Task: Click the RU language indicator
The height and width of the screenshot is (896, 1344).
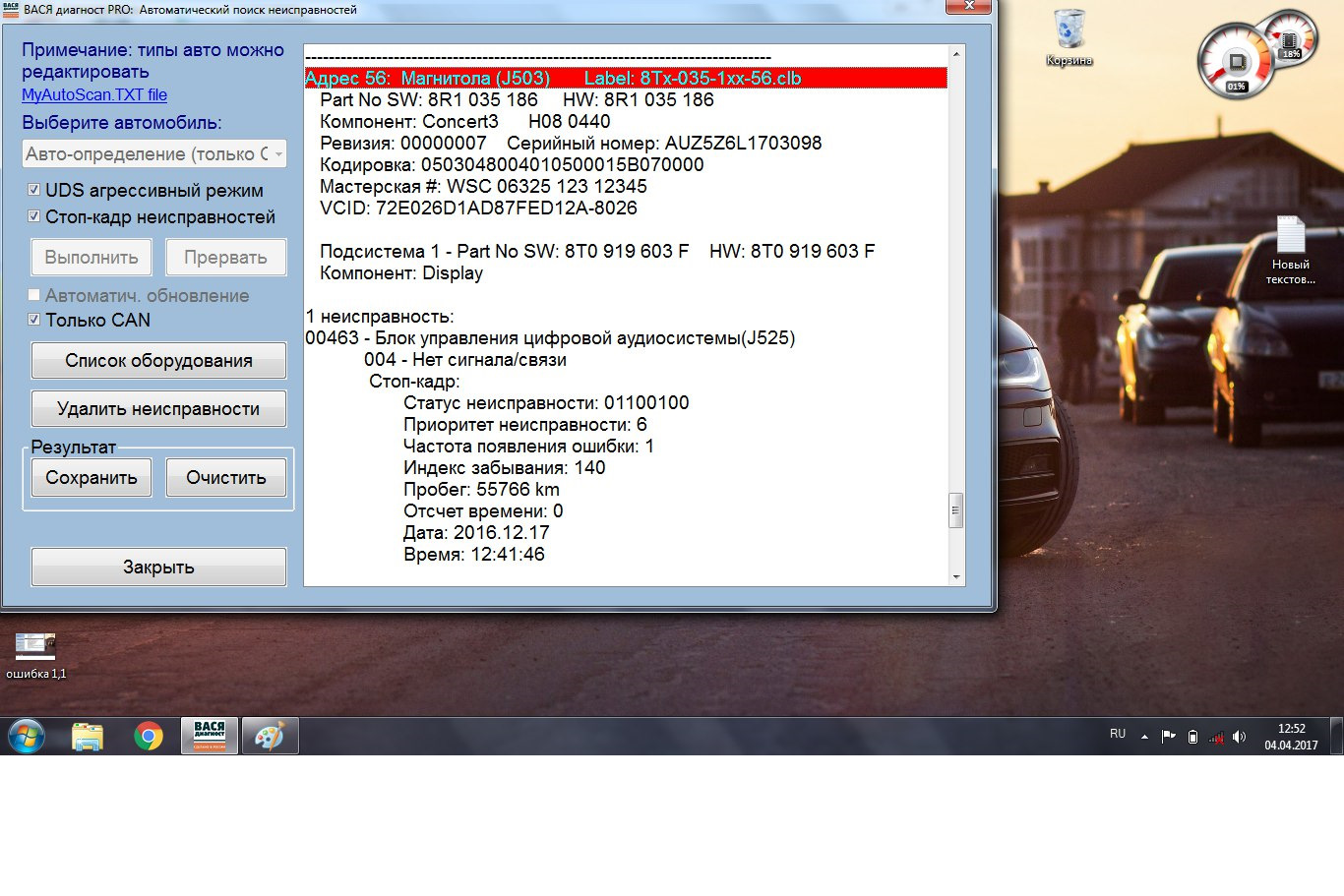Action: tap(1118, 734)
